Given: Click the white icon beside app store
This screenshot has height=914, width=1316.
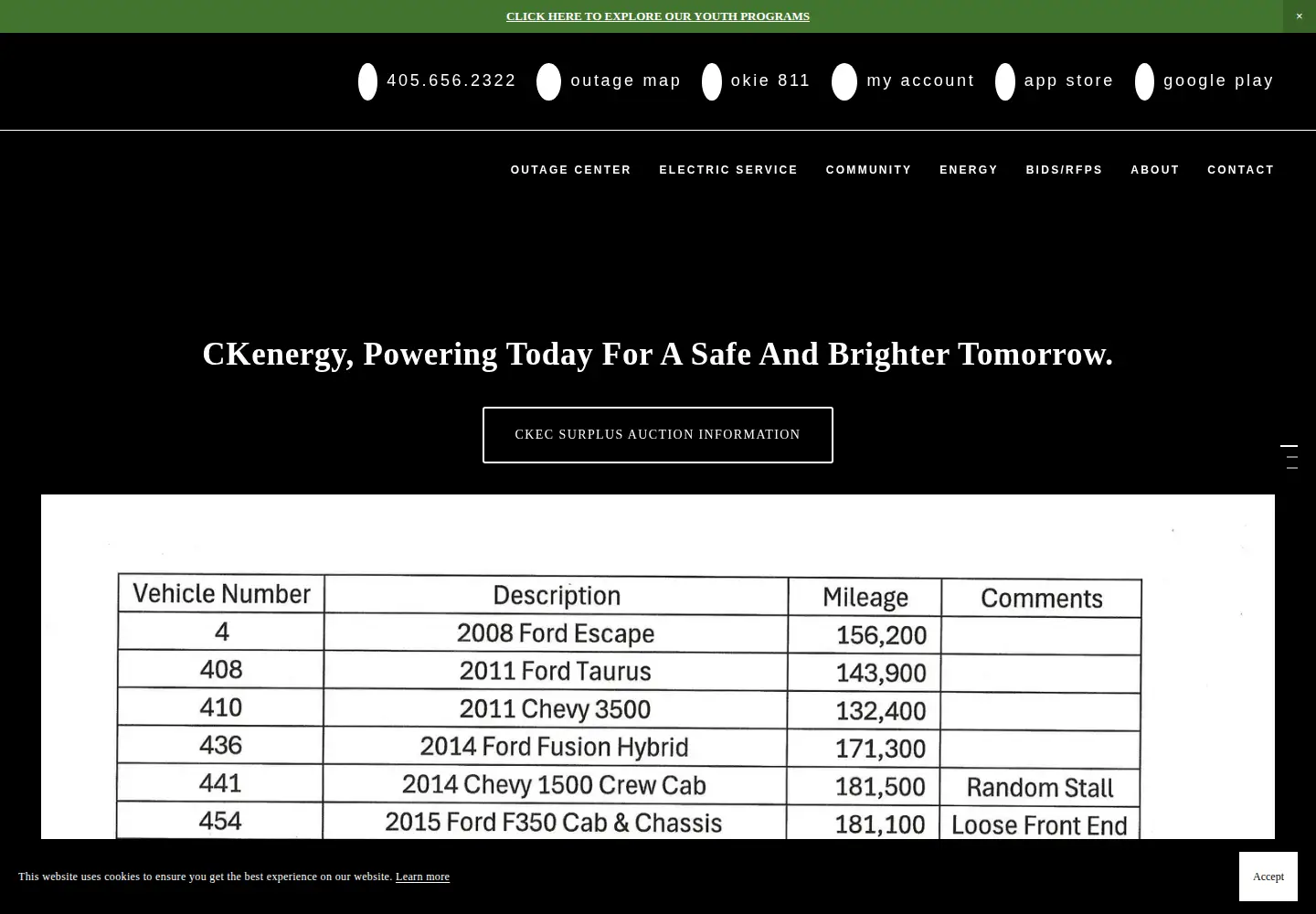Looking at the screenshot, I should 1005,81.
